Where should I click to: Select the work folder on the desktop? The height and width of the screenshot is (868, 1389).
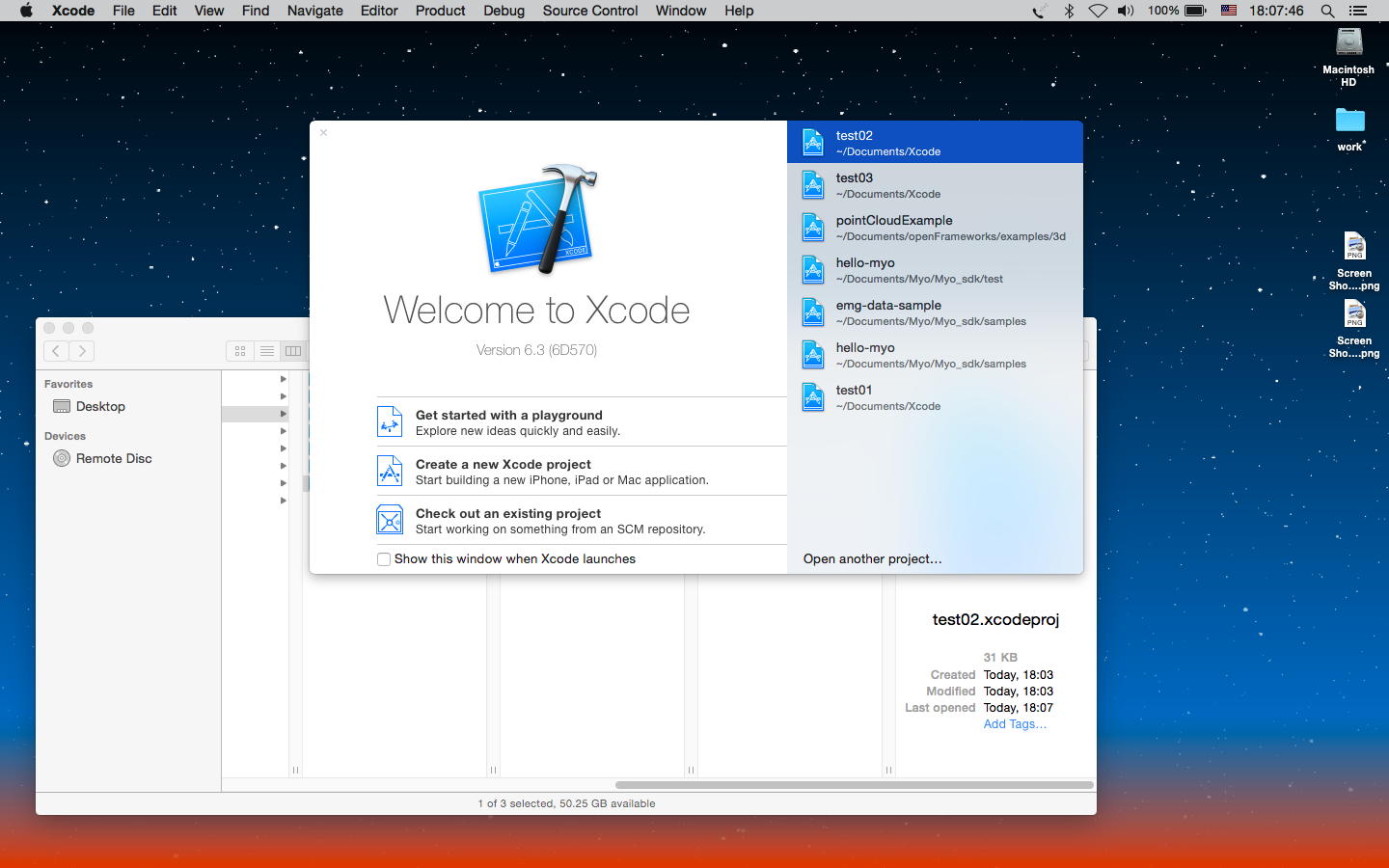tap(1349, 129)
